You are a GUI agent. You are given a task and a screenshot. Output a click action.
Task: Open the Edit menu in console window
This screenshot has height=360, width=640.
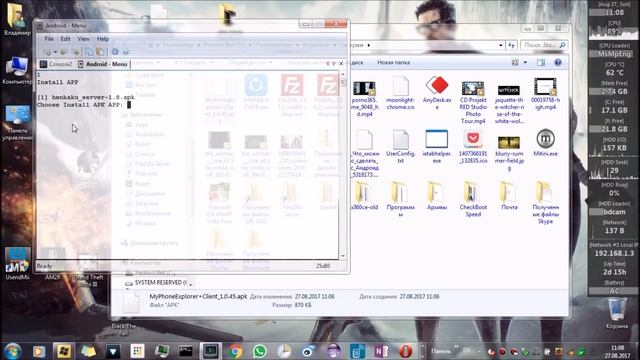[65, 39]
